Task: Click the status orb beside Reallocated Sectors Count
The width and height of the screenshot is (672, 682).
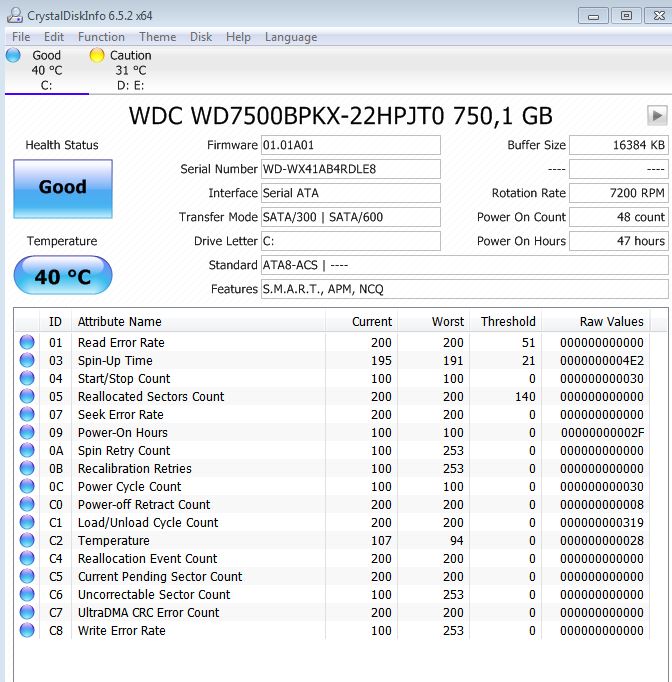Action: [x=27, y=397]
